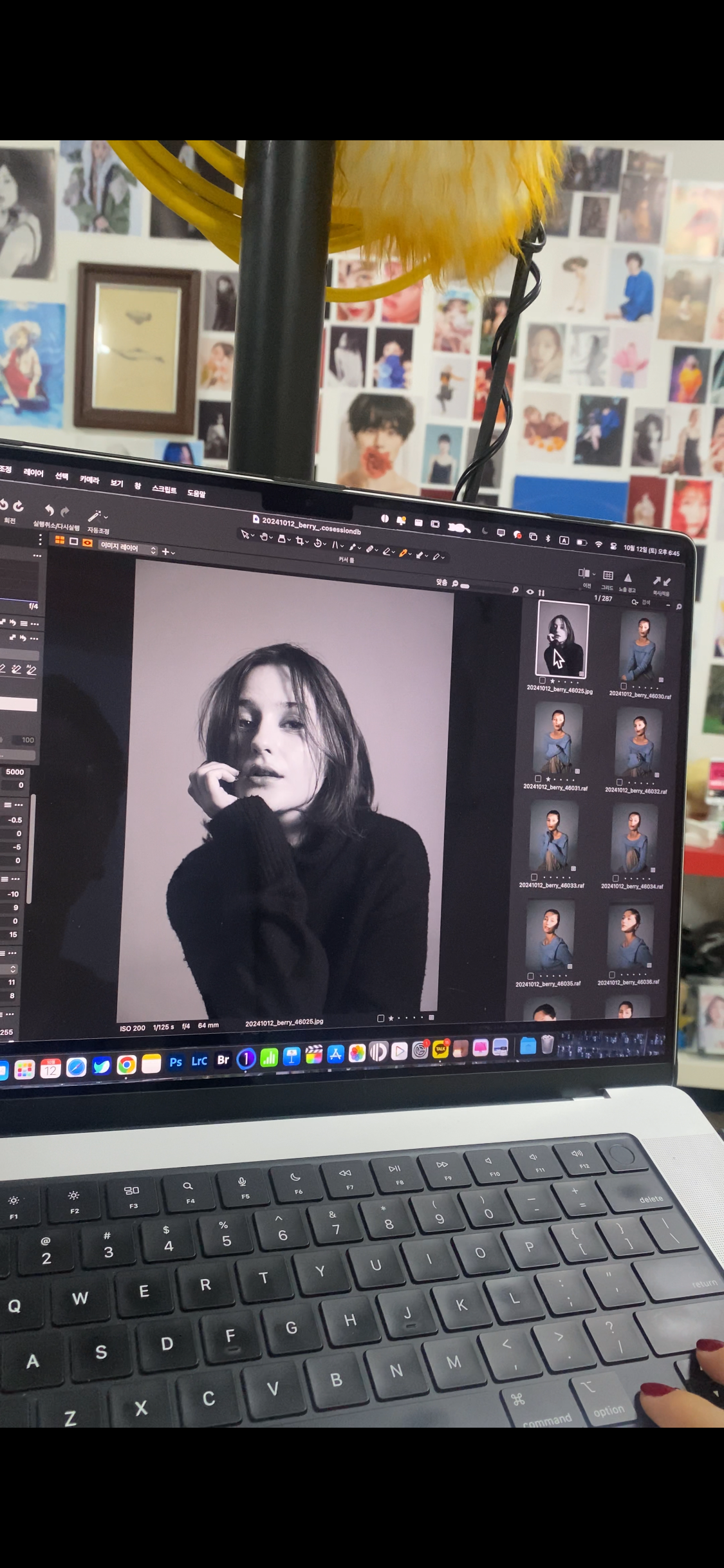Click the mask-view orange eye button

[88, 543]
